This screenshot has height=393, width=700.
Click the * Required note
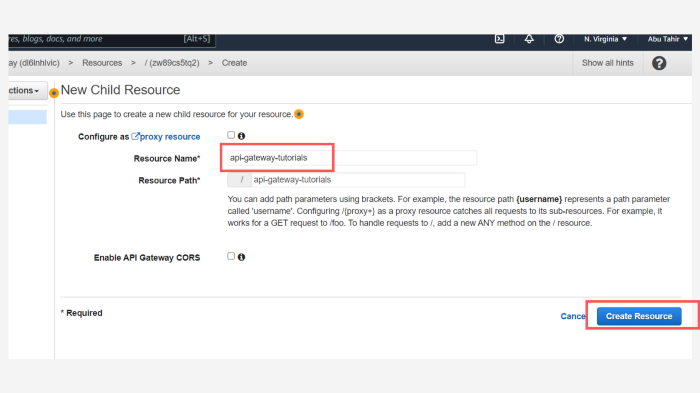(x=82, y=313)
